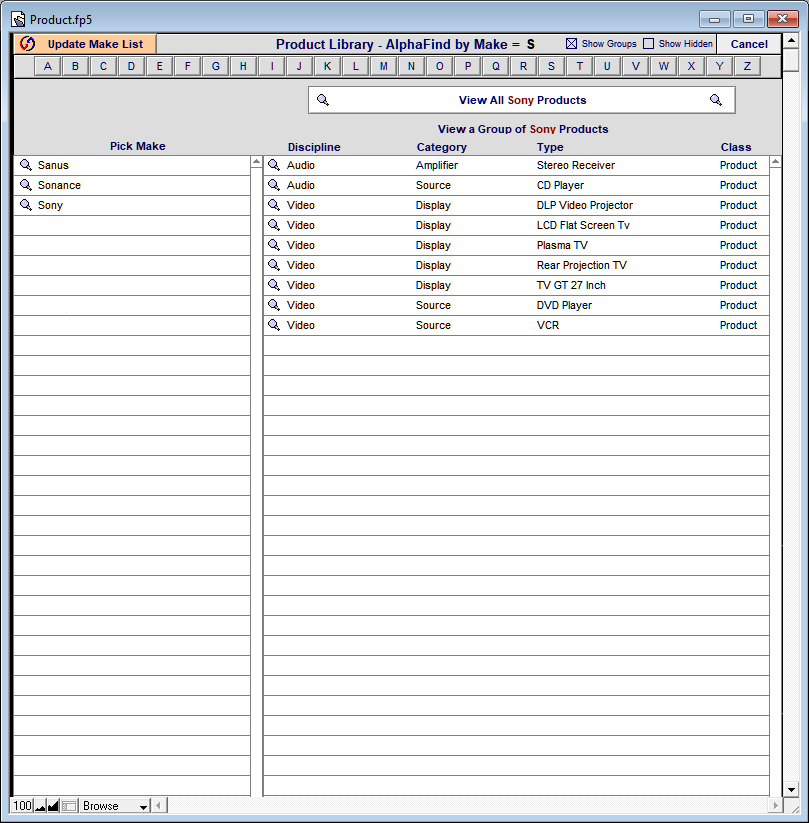Uncheck the Show Groups checkbox
Viewport: 809px width, 823px height.
click(x=571, y=44)
